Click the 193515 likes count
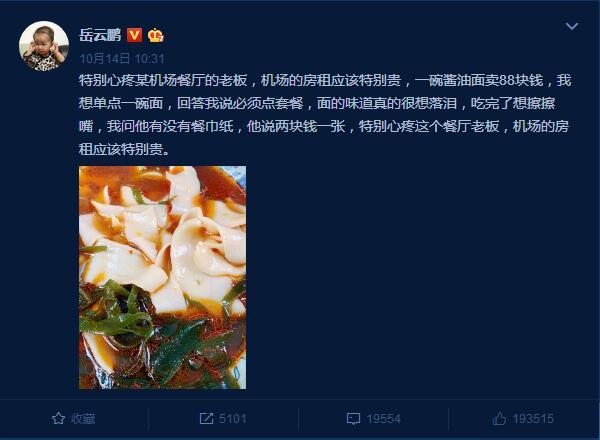The width and height of the screenshot is (600, 440). [533, 419]
